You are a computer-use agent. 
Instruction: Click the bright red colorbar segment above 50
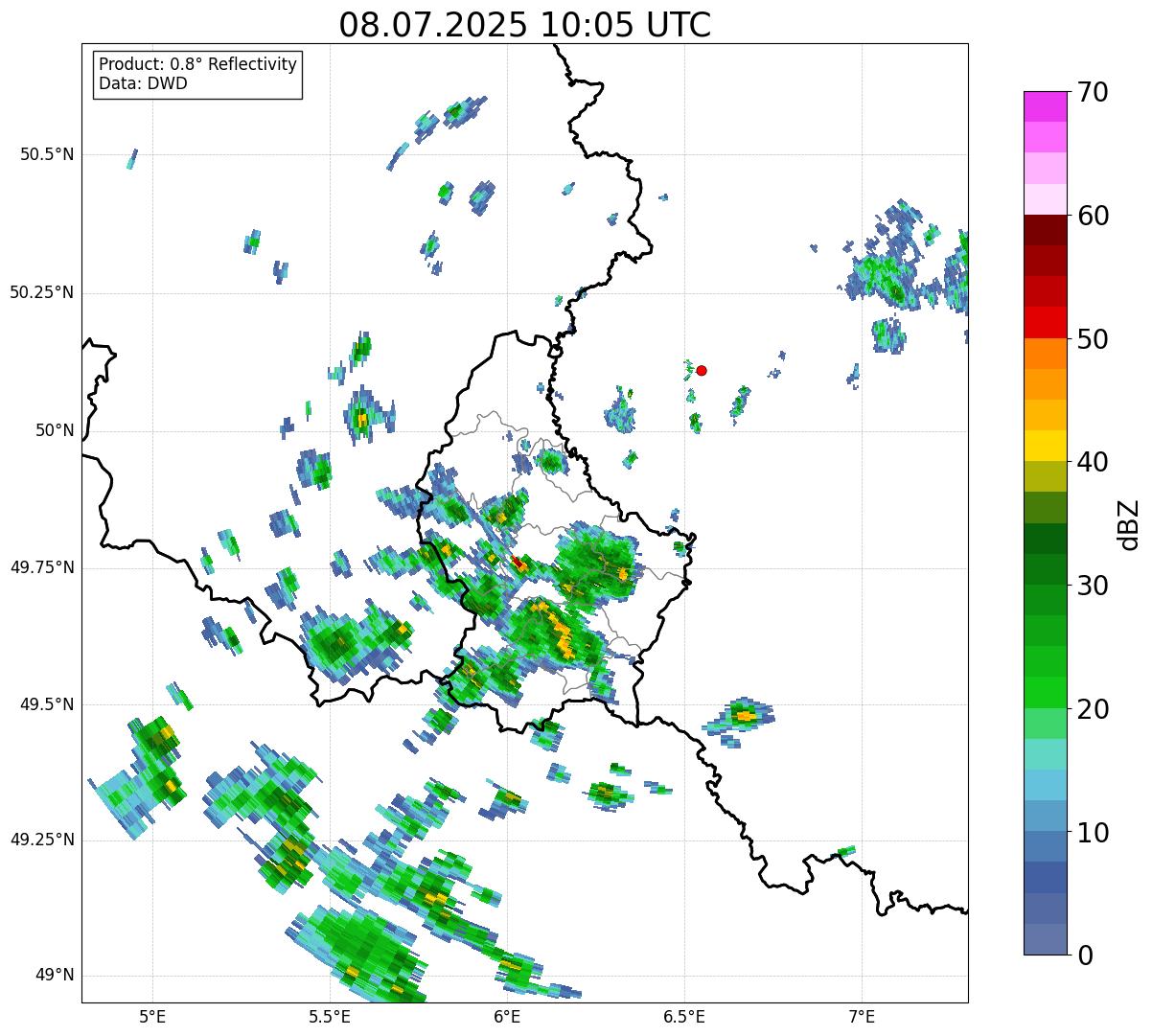pos(1045,323)
